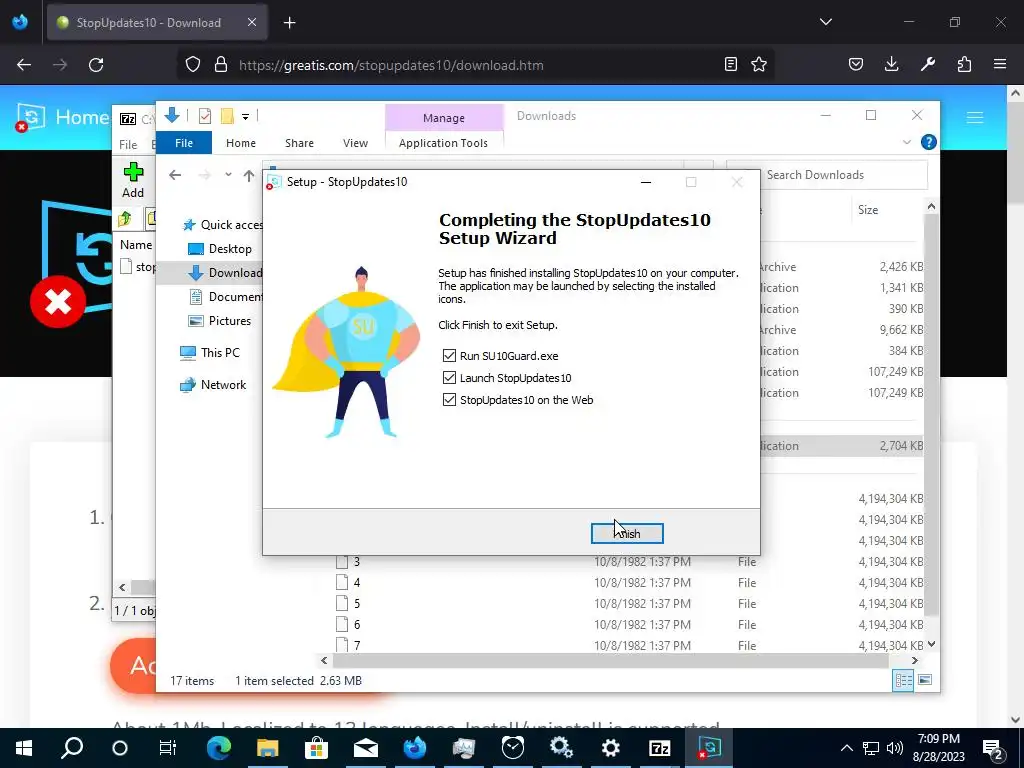This screenshot has width=1024, height=768.
Task: Click Add button in 7-Zip window
Action: coord(133,180)
